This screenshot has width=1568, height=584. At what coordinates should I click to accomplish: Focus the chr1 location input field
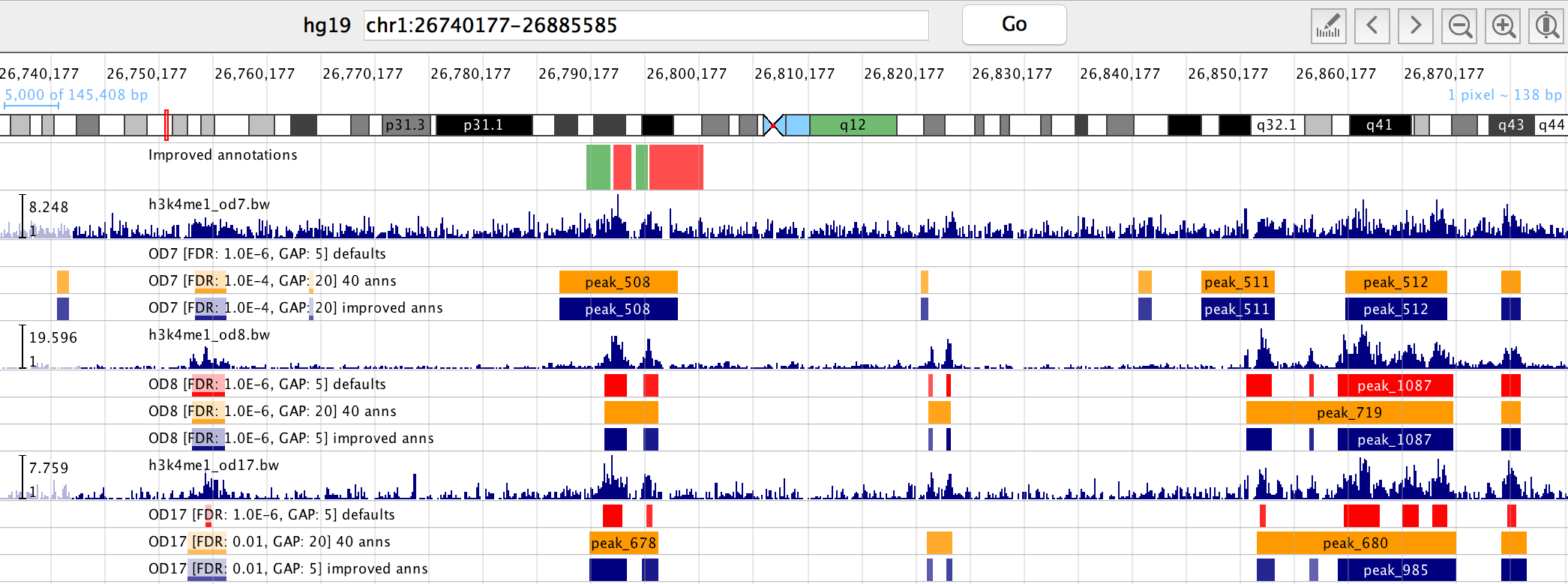(x=645, y=25)
